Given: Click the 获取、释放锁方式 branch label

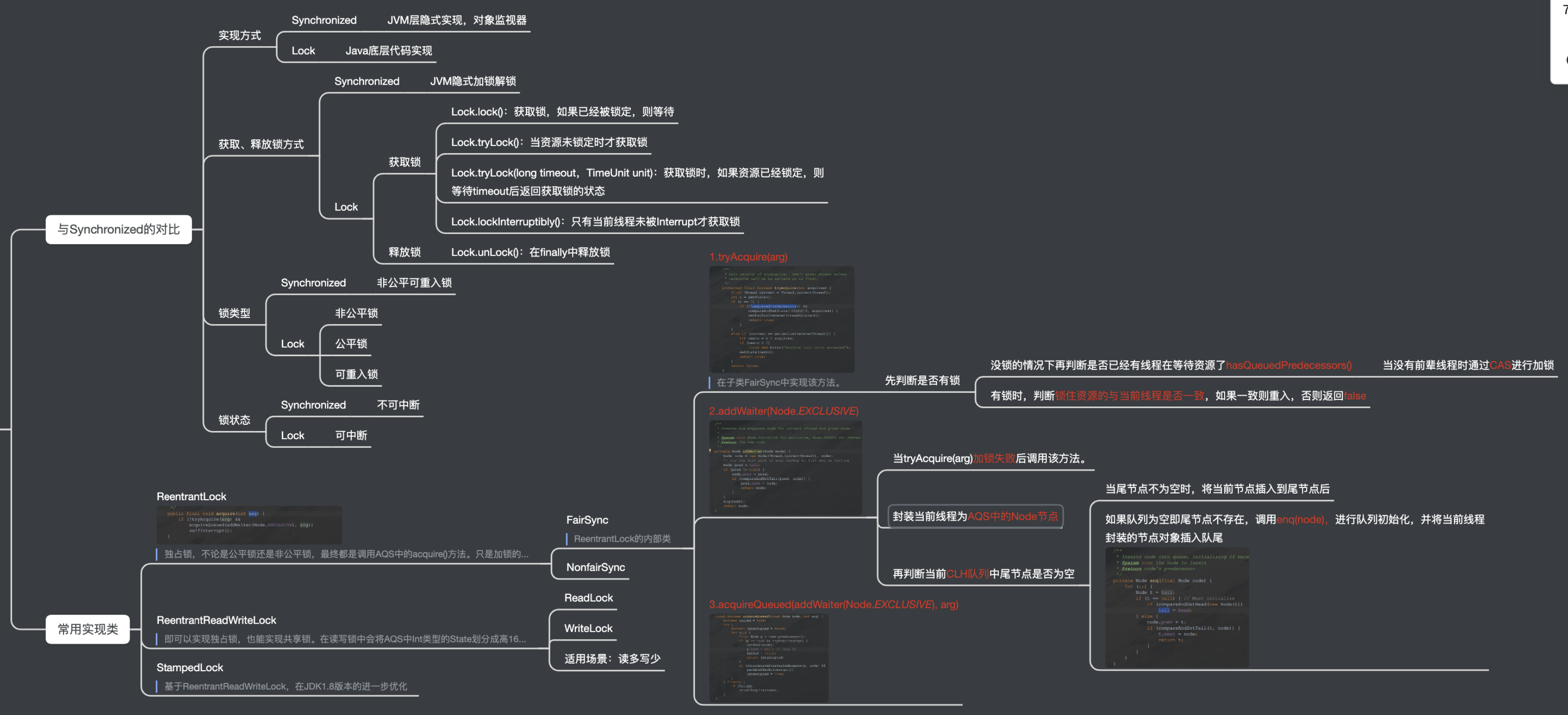Looking at the screenshot, I should 261,144.
